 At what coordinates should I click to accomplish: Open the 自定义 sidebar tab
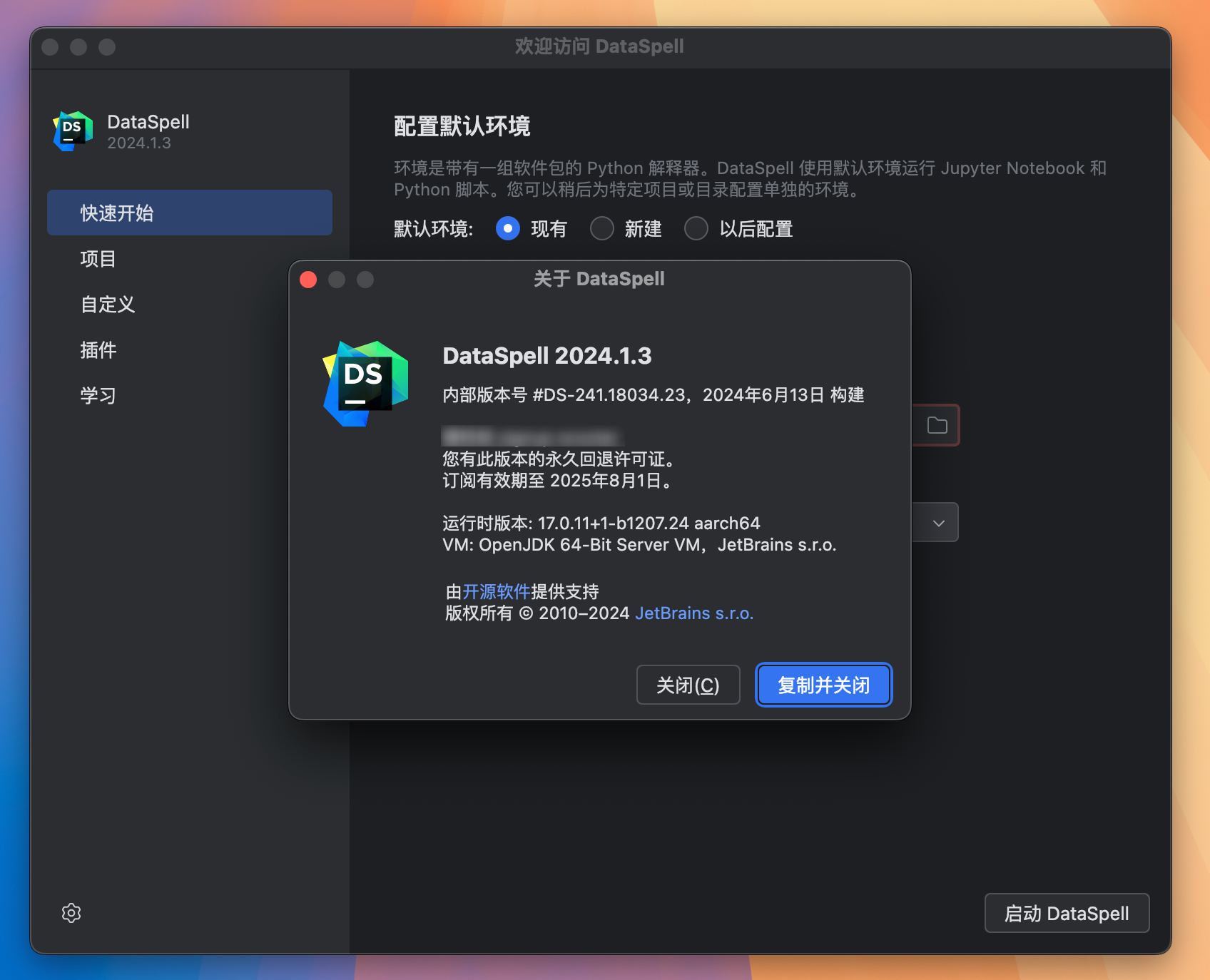coord(190,304)
